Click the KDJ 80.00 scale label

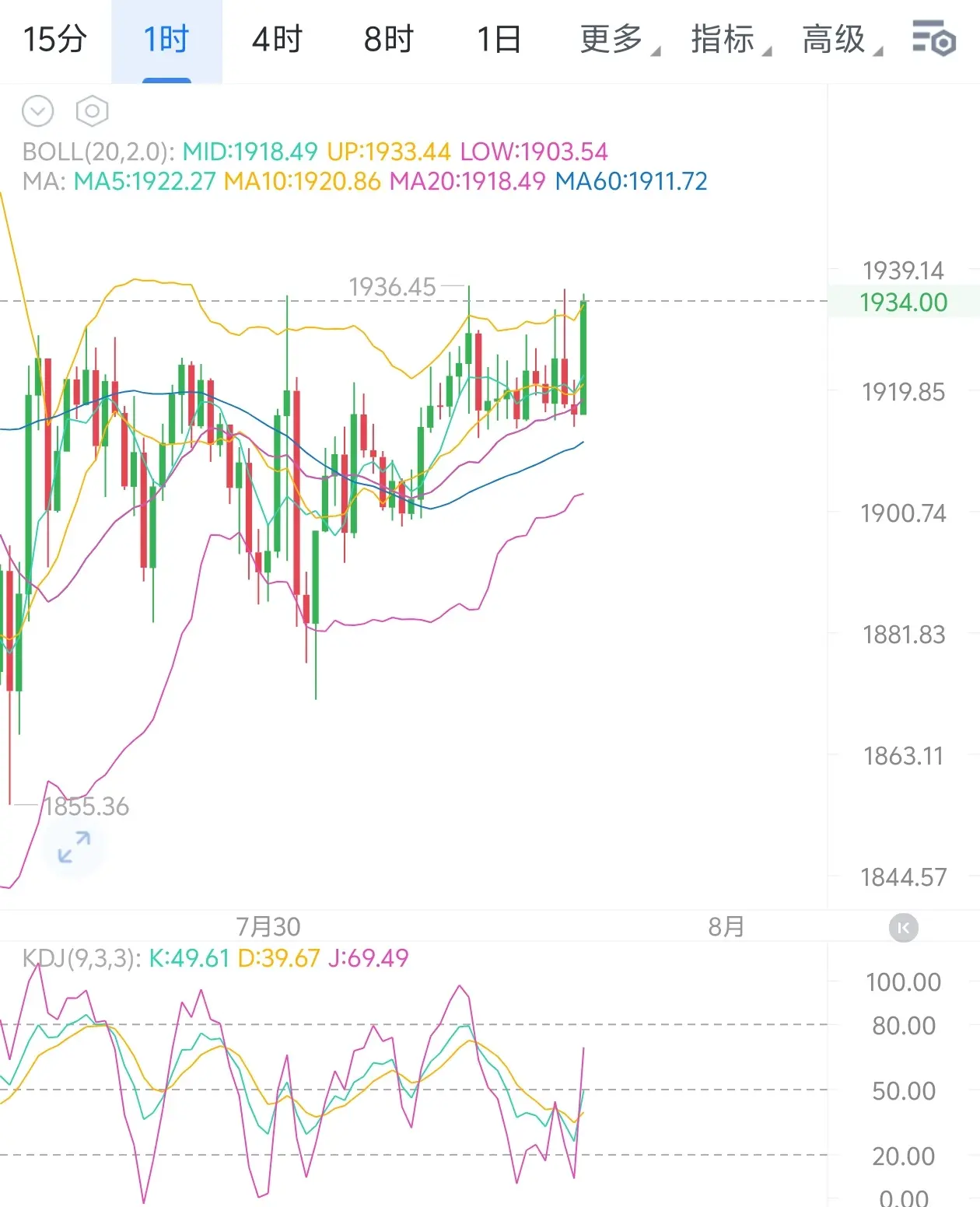tap(903, 1026)
